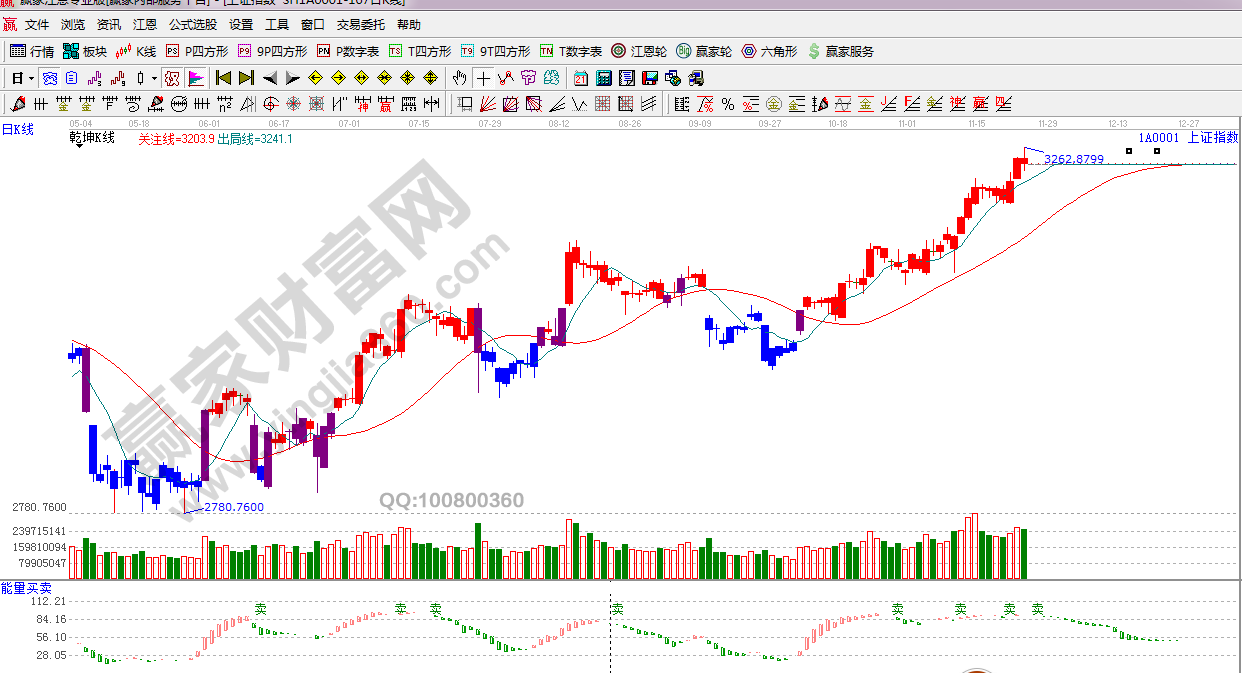Click the floppy disk save icon
This screenshot has width=1242, height=673.
point(651,78)
